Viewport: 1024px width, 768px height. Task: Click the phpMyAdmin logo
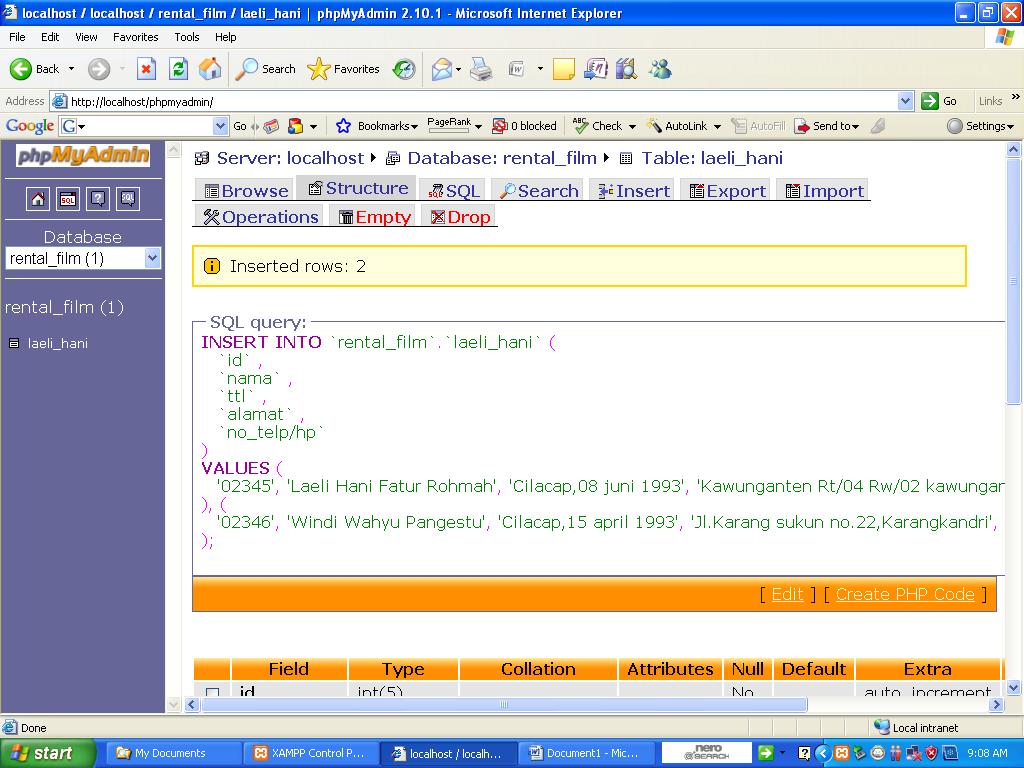pyautogui.click(x=83, y=155)
